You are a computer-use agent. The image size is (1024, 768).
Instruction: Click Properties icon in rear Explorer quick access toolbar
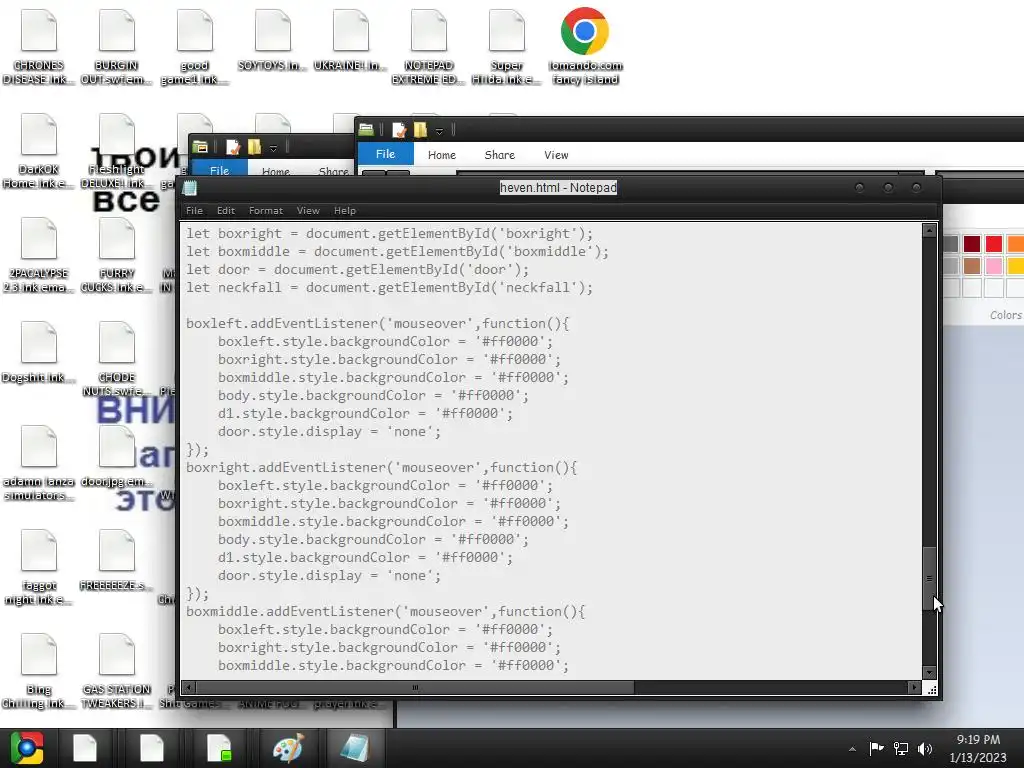click(232, 147)
